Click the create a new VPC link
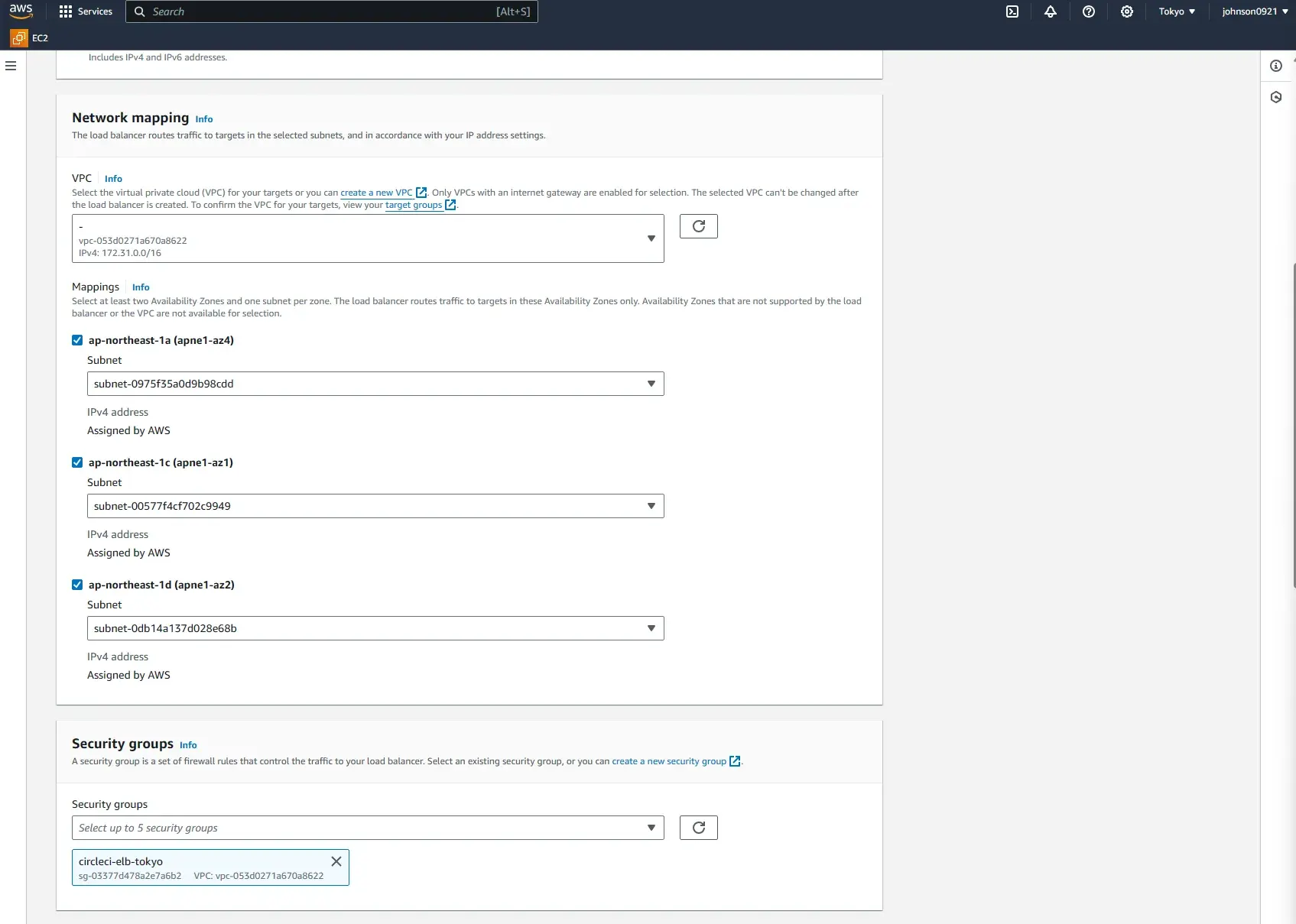1296x924 pixels. tap(376, 193)
